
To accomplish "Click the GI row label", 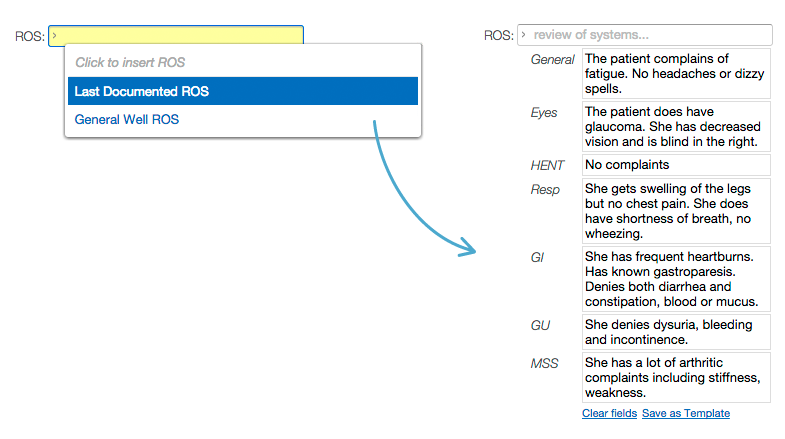I will pos(537,258).
